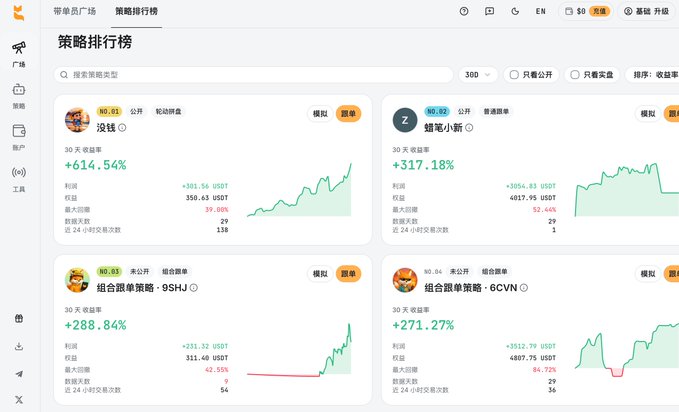Screen dimensions: 679x412
Task: Click the 6CVN fox avatar
Action: (405, 280)
